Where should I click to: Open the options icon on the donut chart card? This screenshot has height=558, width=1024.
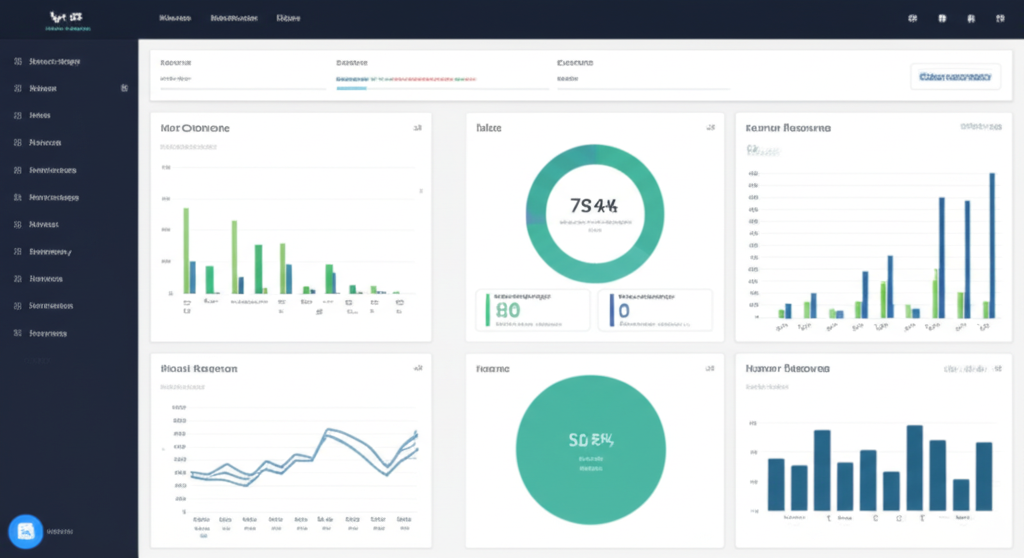coord(710,129)
